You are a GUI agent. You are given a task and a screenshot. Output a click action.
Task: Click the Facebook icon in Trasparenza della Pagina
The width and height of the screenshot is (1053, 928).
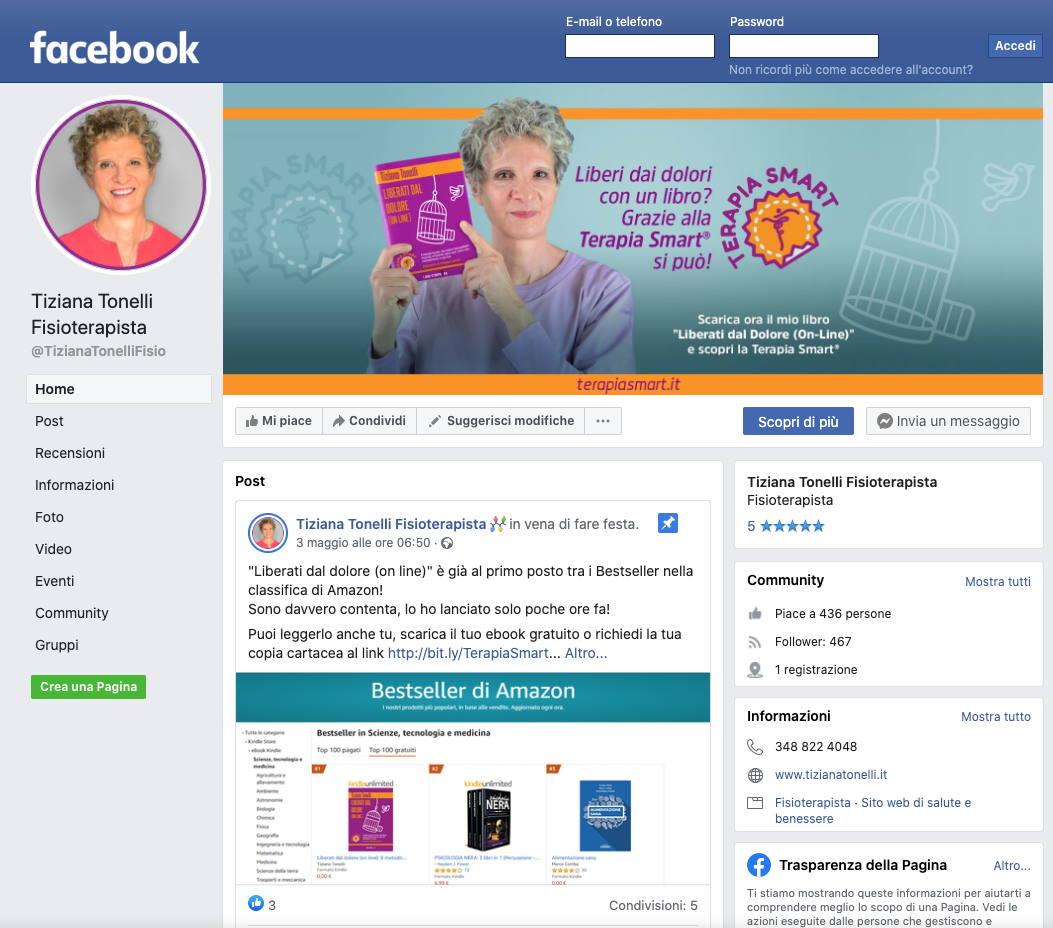point(759,865)
